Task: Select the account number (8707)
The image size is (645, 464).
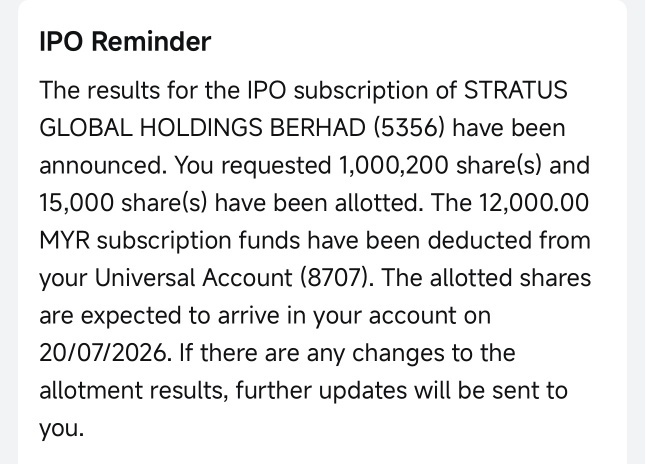Action: [334, 278]
